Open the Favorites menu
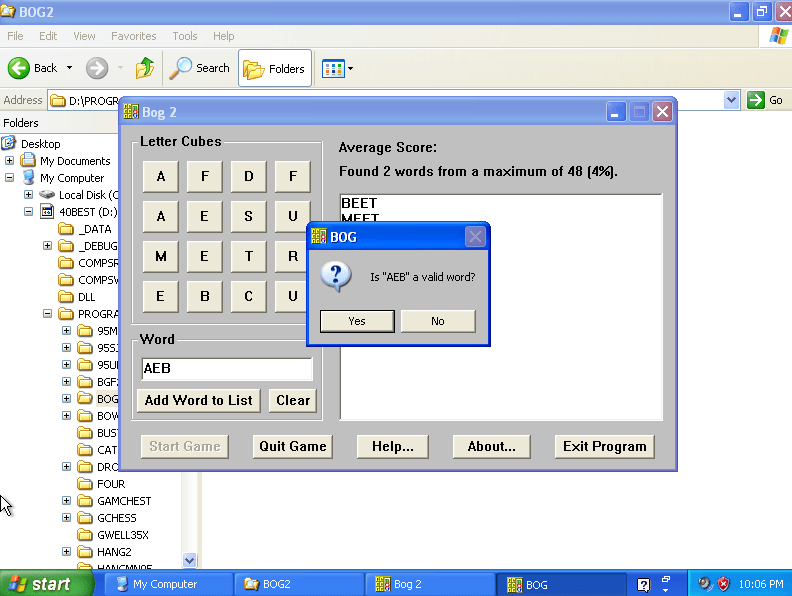Image resolution: width=792 pixels, height=596 pixels. point(133,36)
